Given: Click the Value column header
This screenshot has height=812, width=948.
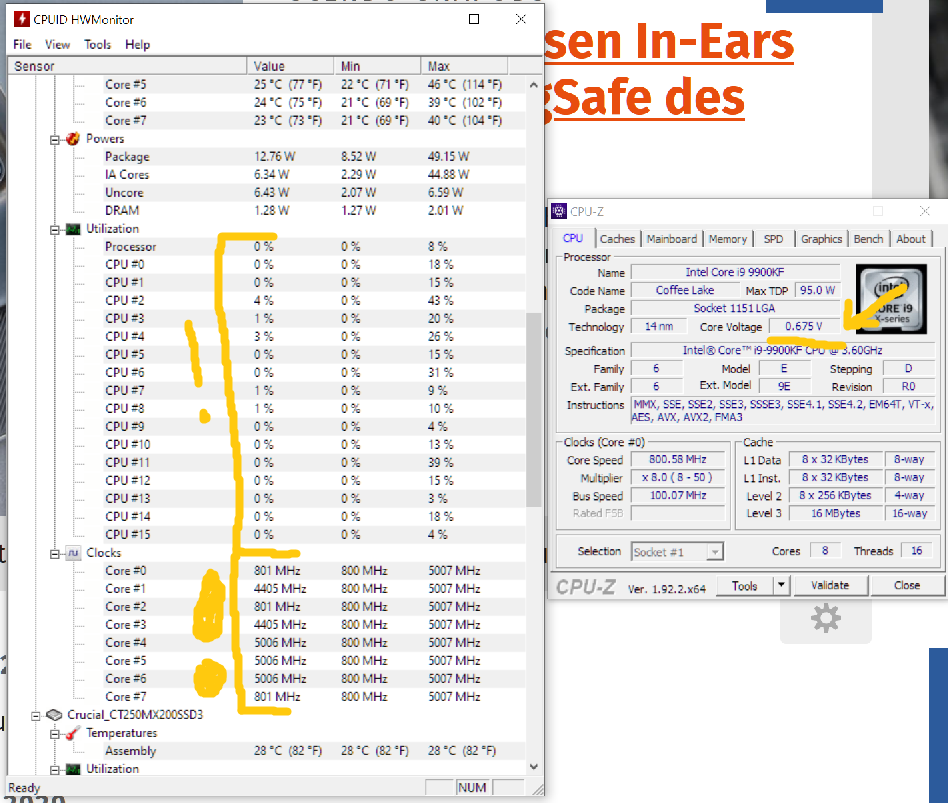Looking at the screenshot, I should (291, 66).
